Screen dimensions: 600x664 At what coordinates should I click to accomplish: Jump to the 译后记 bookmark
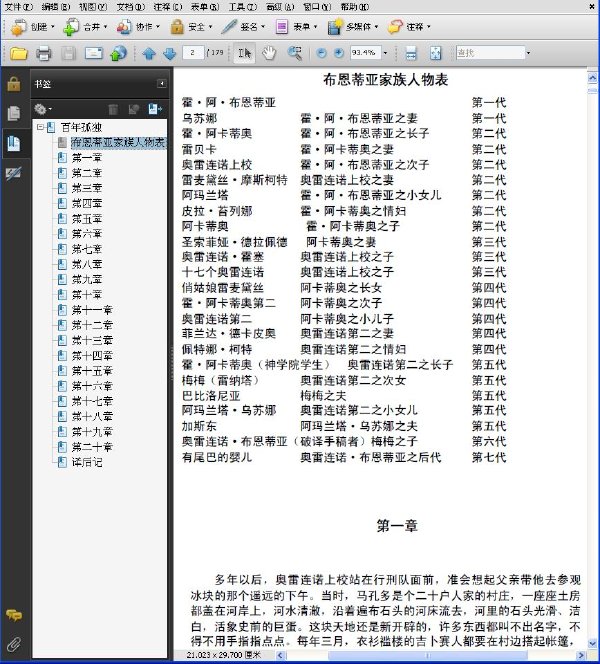click(86, 462)
